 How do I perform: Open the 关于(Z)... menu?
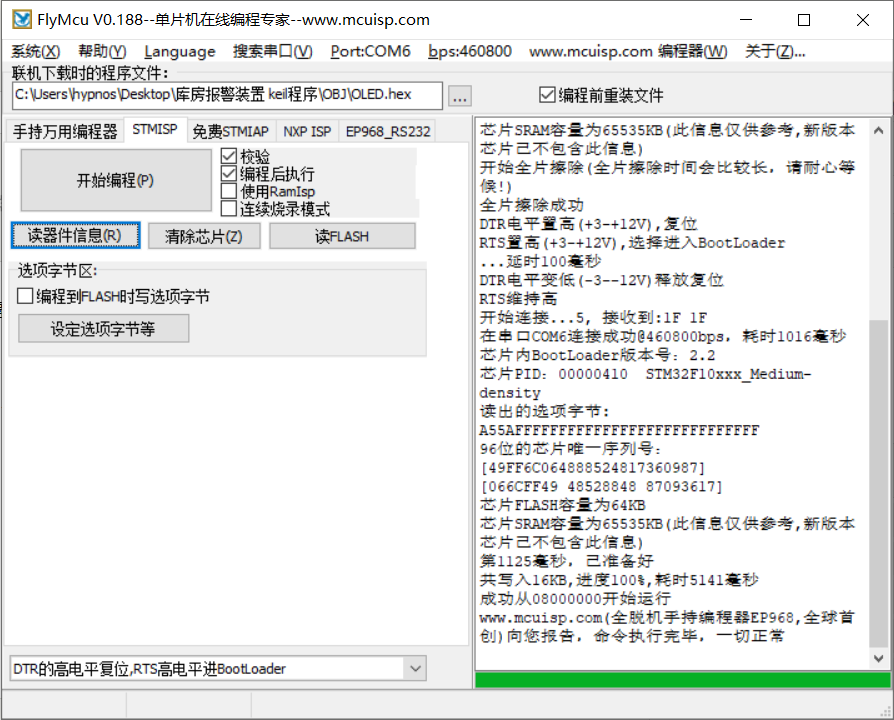click(775, 51)
